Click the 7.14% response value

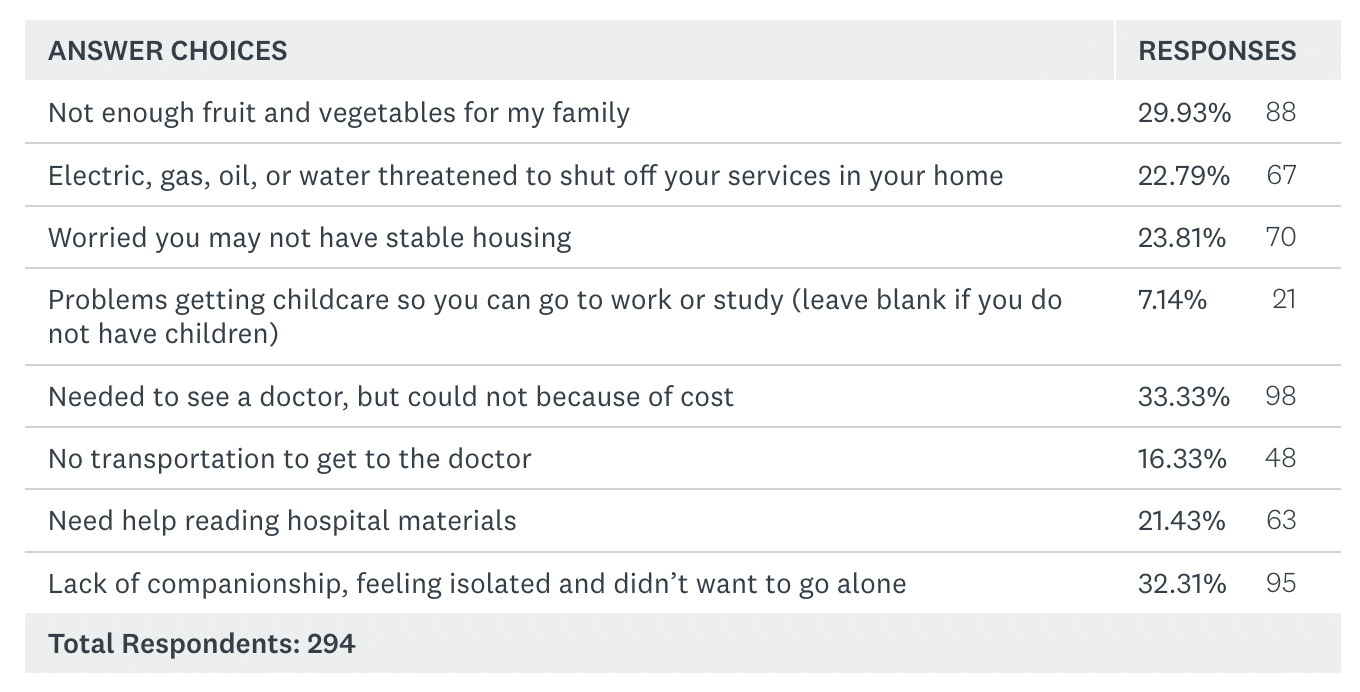(1172, 300)
